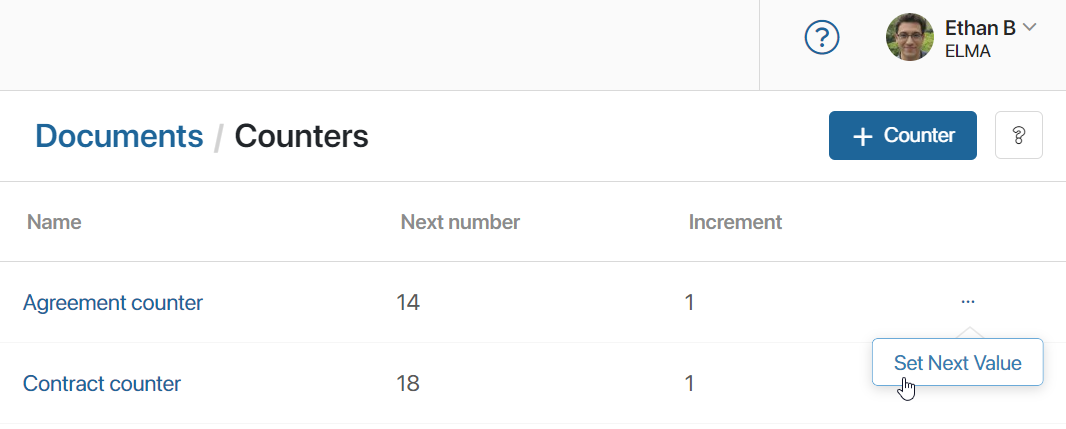Click the Increment column header
Image resolution: width=1066 pixels, height=429 pixels.
pos(735,222)
